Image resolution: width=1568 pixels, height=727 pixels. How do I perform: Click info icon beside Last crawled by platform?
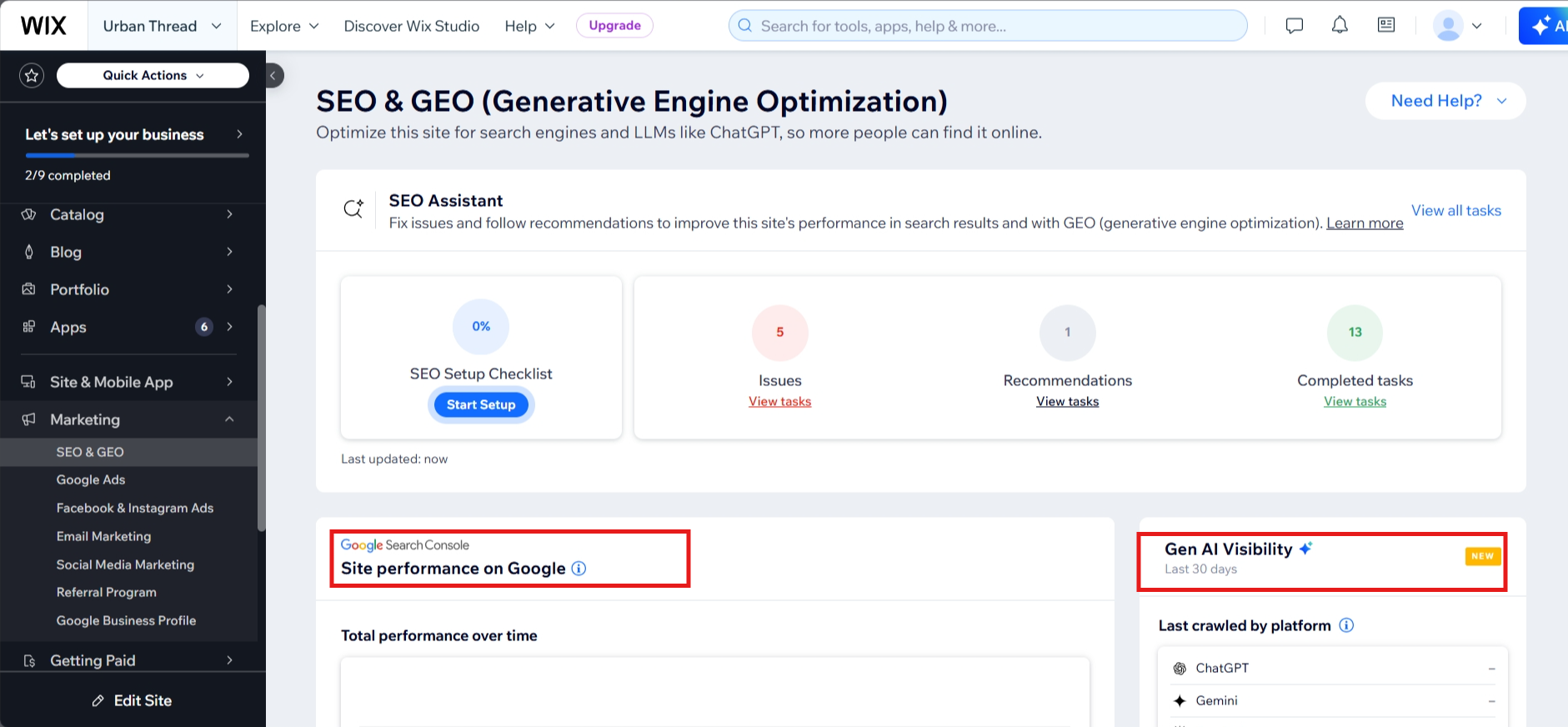[1346, 625]
